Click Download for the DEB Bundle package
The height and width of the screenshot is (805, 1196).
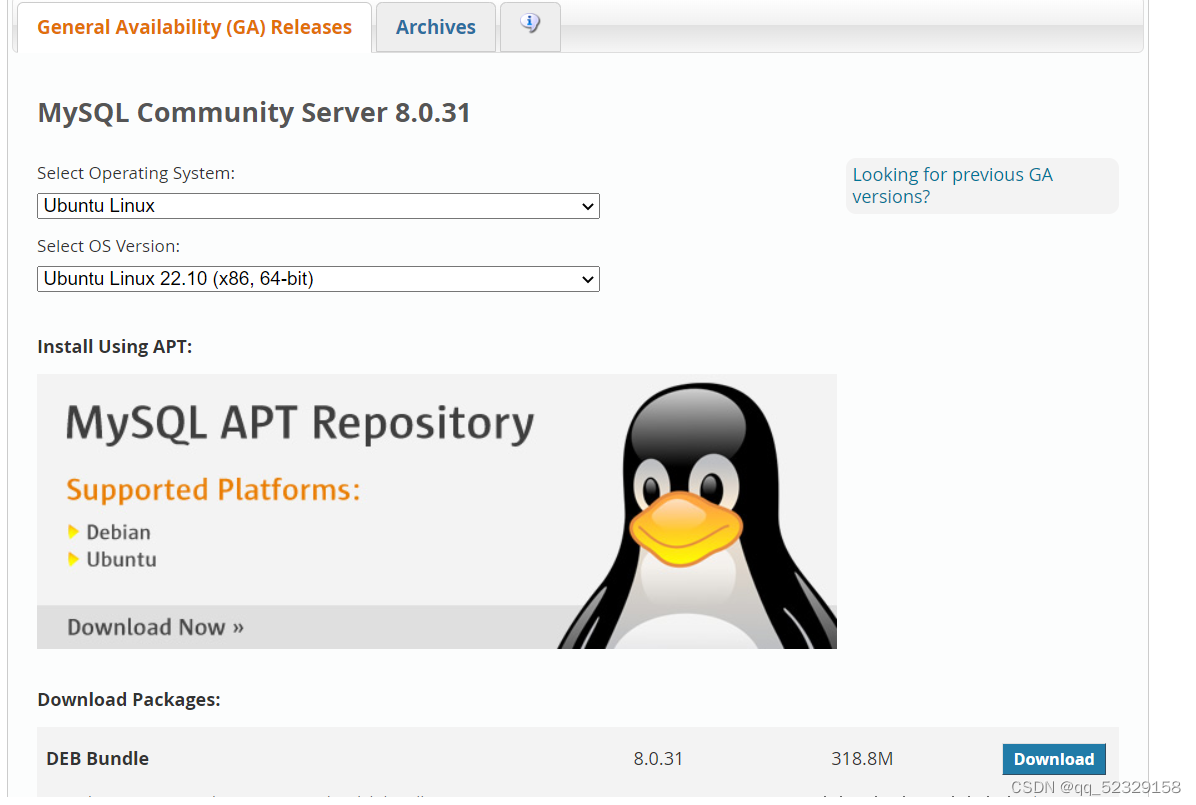pos(1054,759)
